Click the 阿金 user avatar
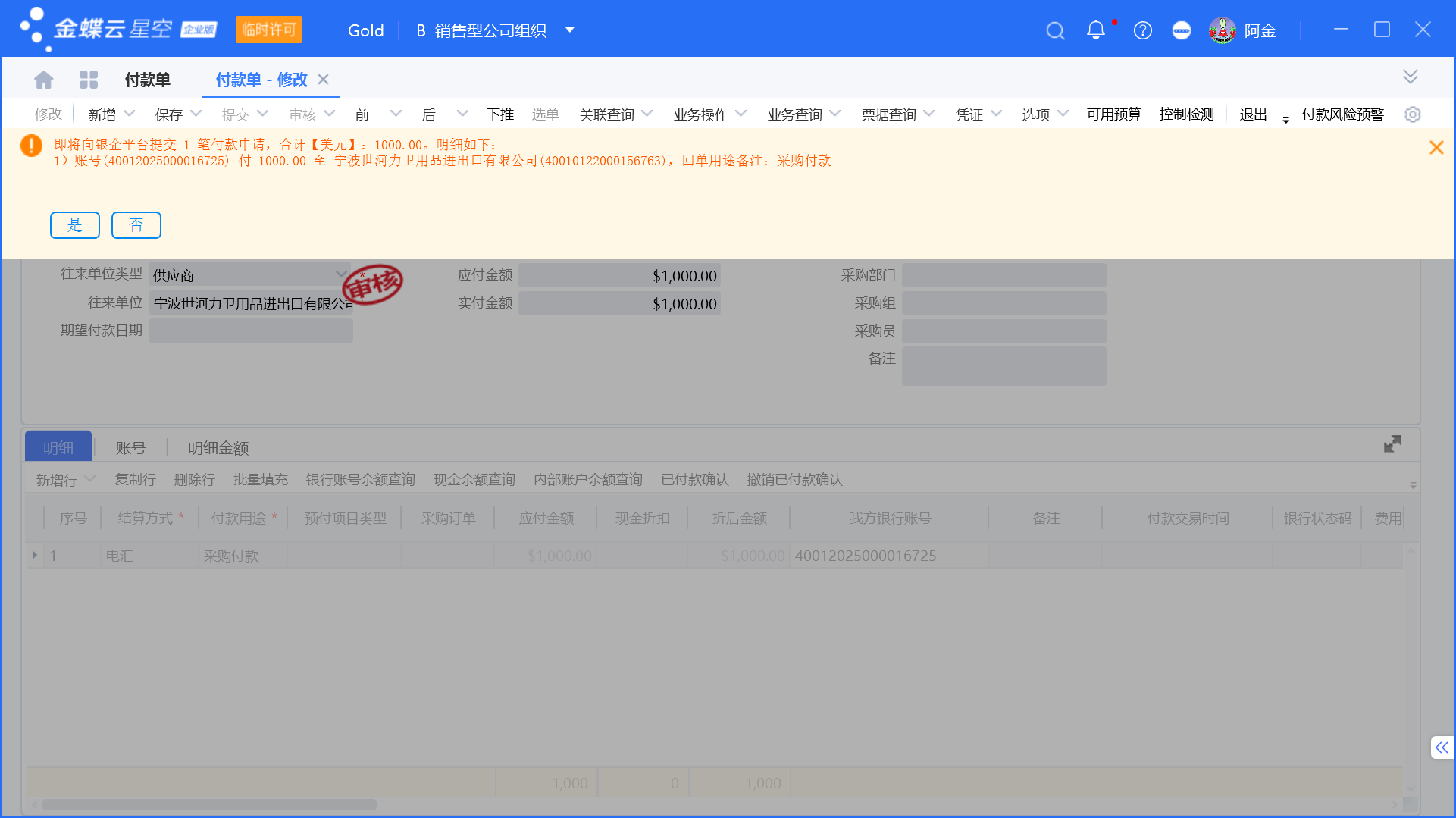 1223,30
